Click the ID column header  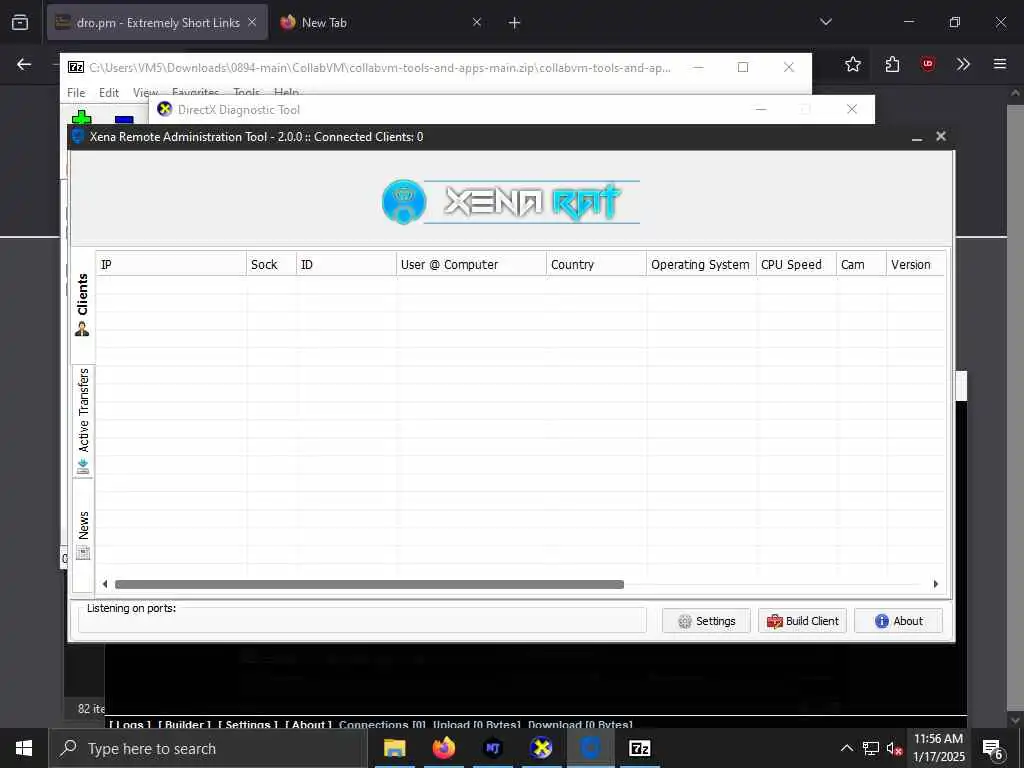click(346, 264)
